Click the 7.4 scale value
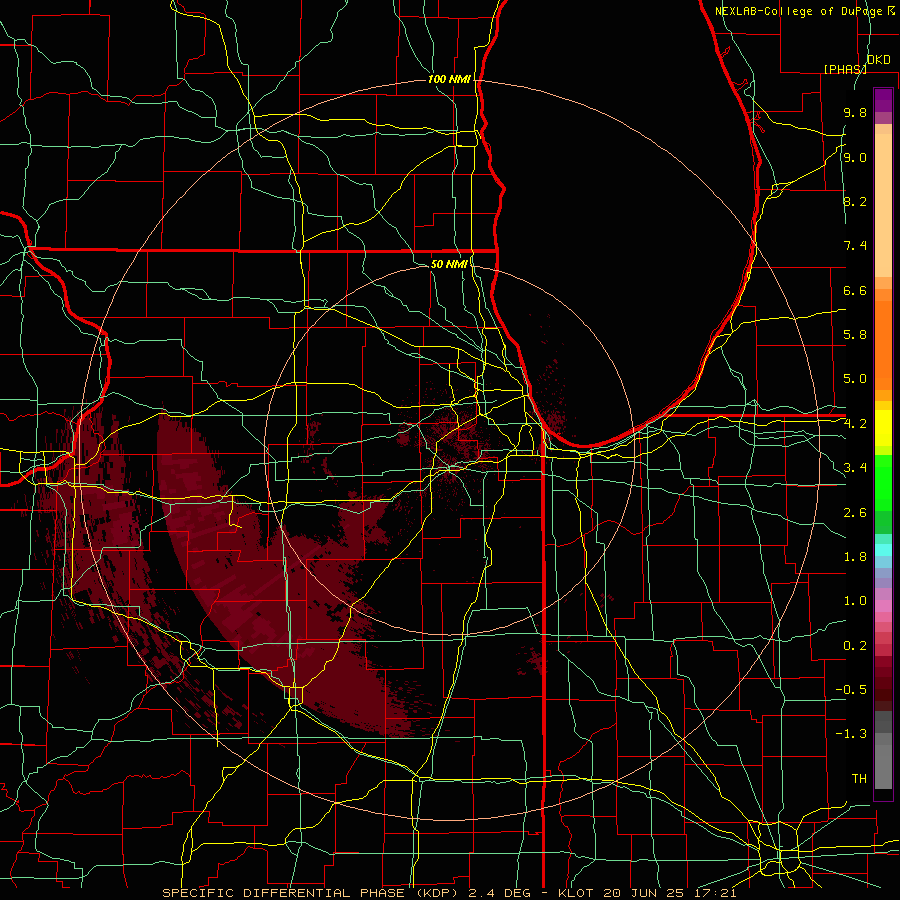The height and width of the screenshot is (900, 900). coord(855,246)
